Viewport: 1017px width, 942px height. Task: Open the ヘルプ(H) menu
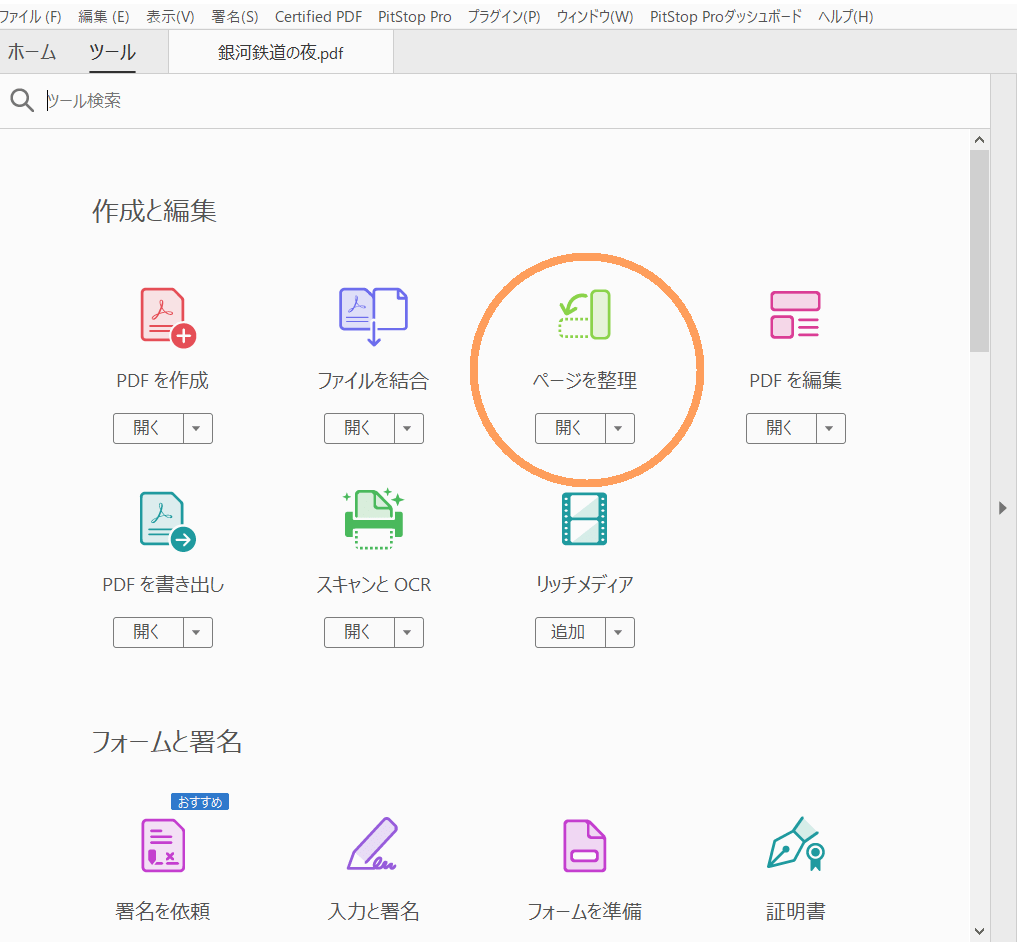tap(845, 17)
